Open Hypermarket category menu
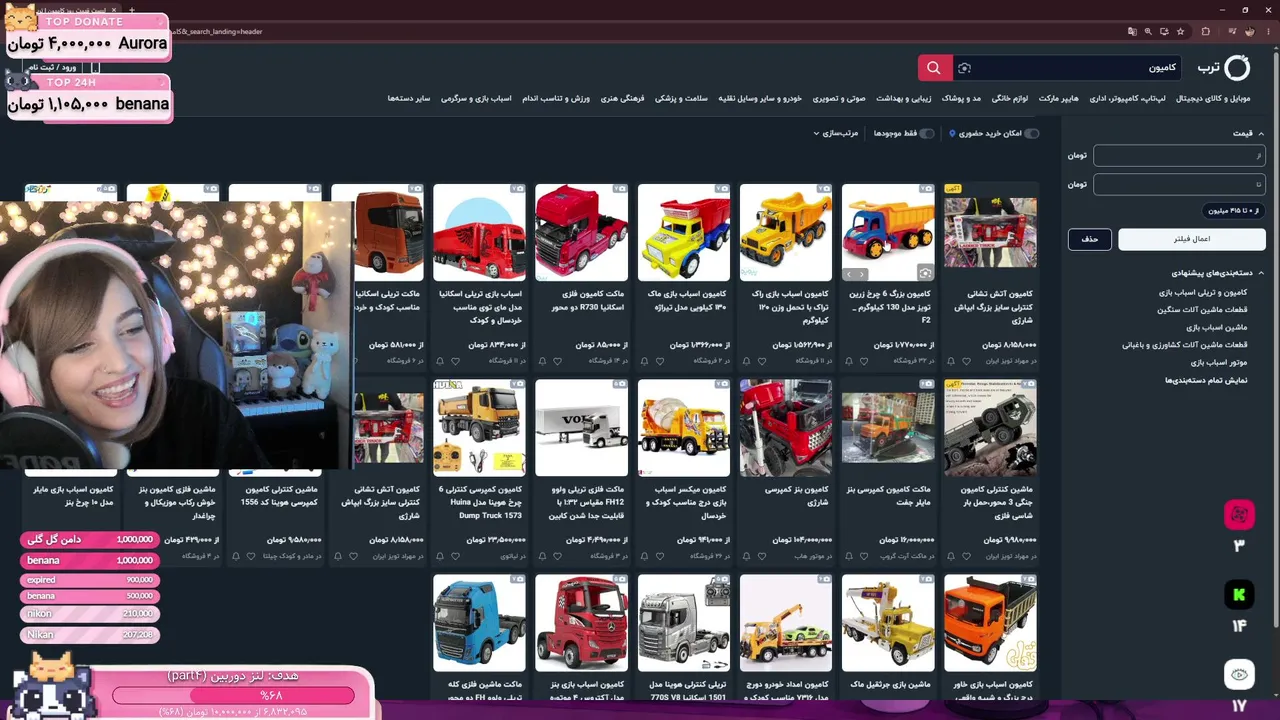This screenshot has width=1280, height=720. coord(1058,98)
